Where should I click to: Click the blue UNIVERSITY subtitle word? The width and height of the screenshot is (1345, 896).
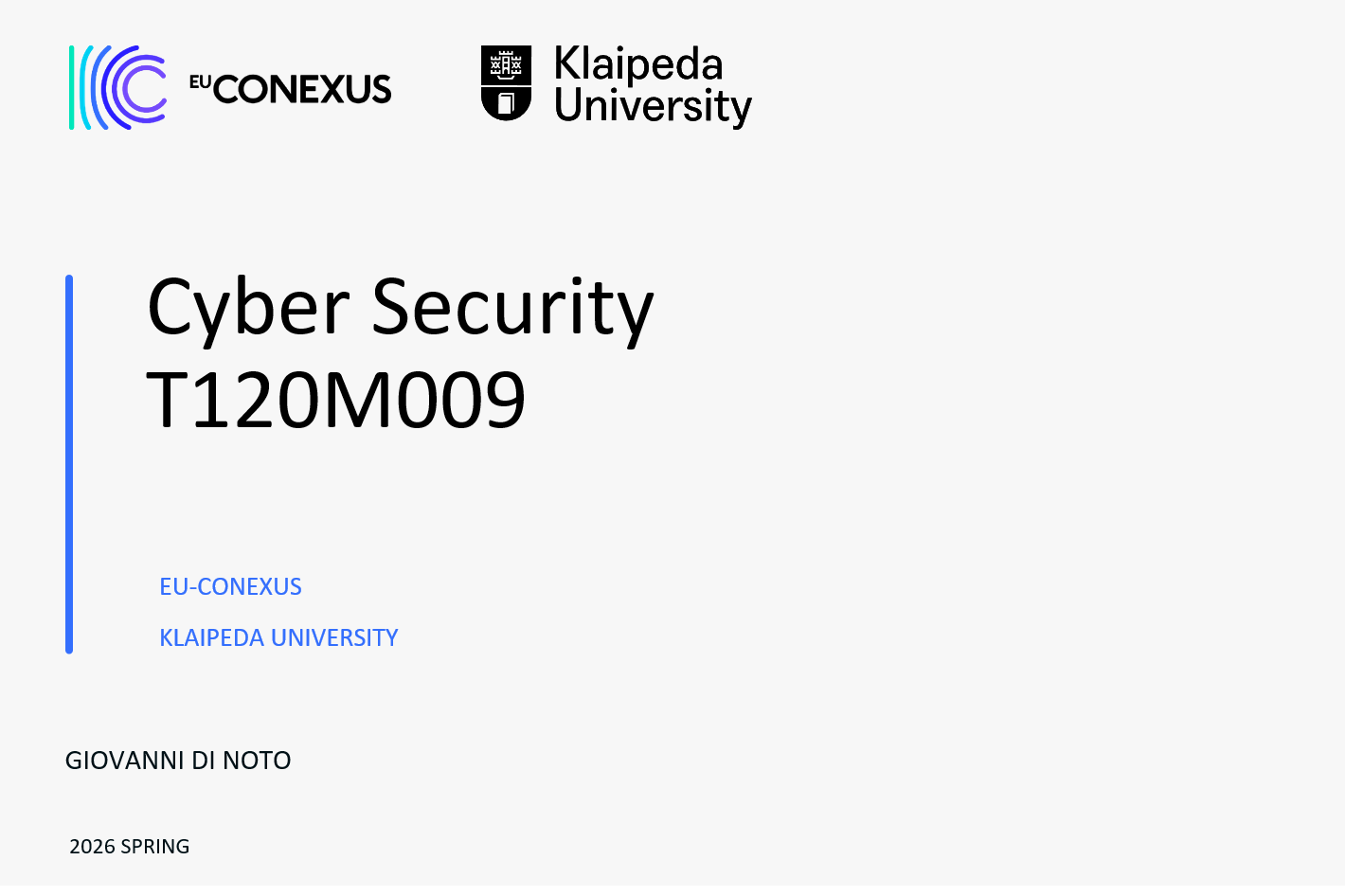(x=334, y=638)
